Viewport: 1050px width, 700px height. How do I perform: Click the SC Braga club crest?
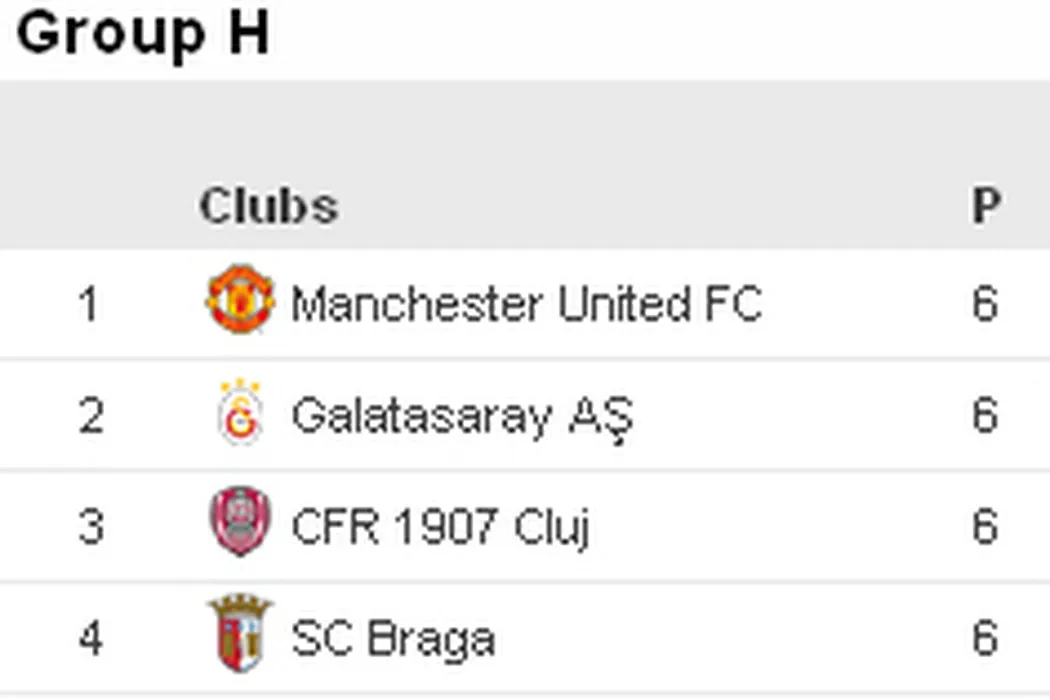tap(240, 634)
